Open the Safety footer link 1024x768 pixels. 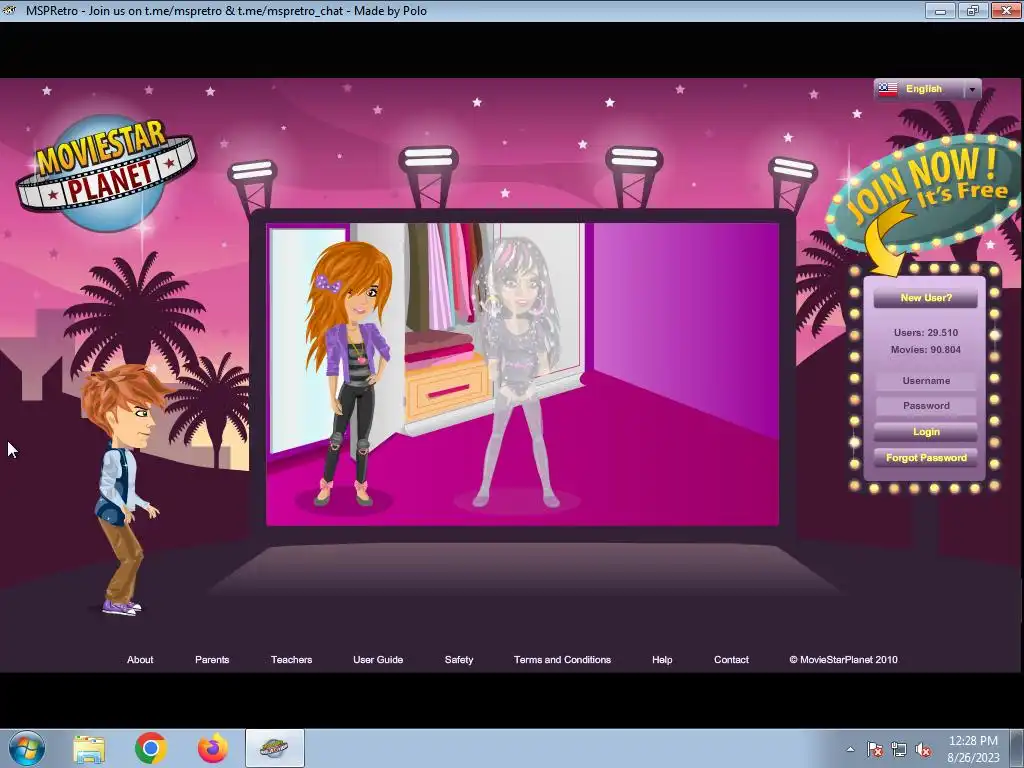458,660
